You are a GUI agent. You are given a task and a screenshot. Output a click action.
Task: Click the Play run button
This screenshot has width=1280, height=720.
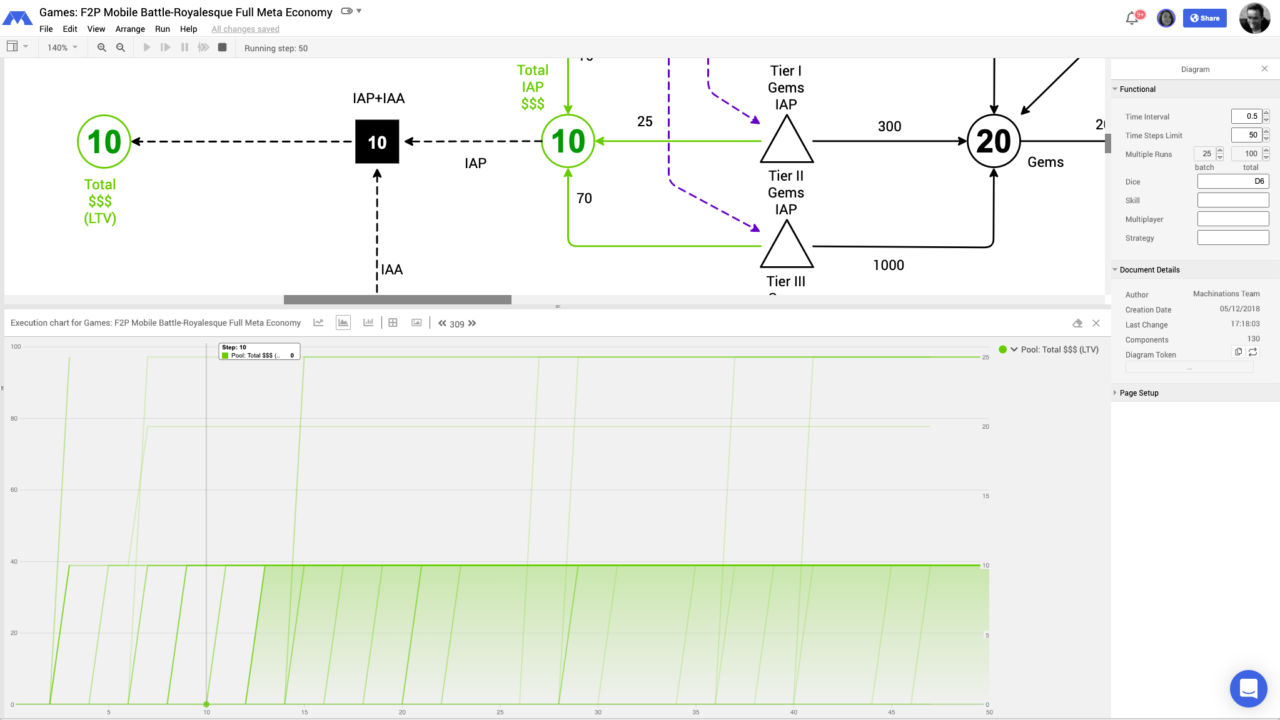147,47
